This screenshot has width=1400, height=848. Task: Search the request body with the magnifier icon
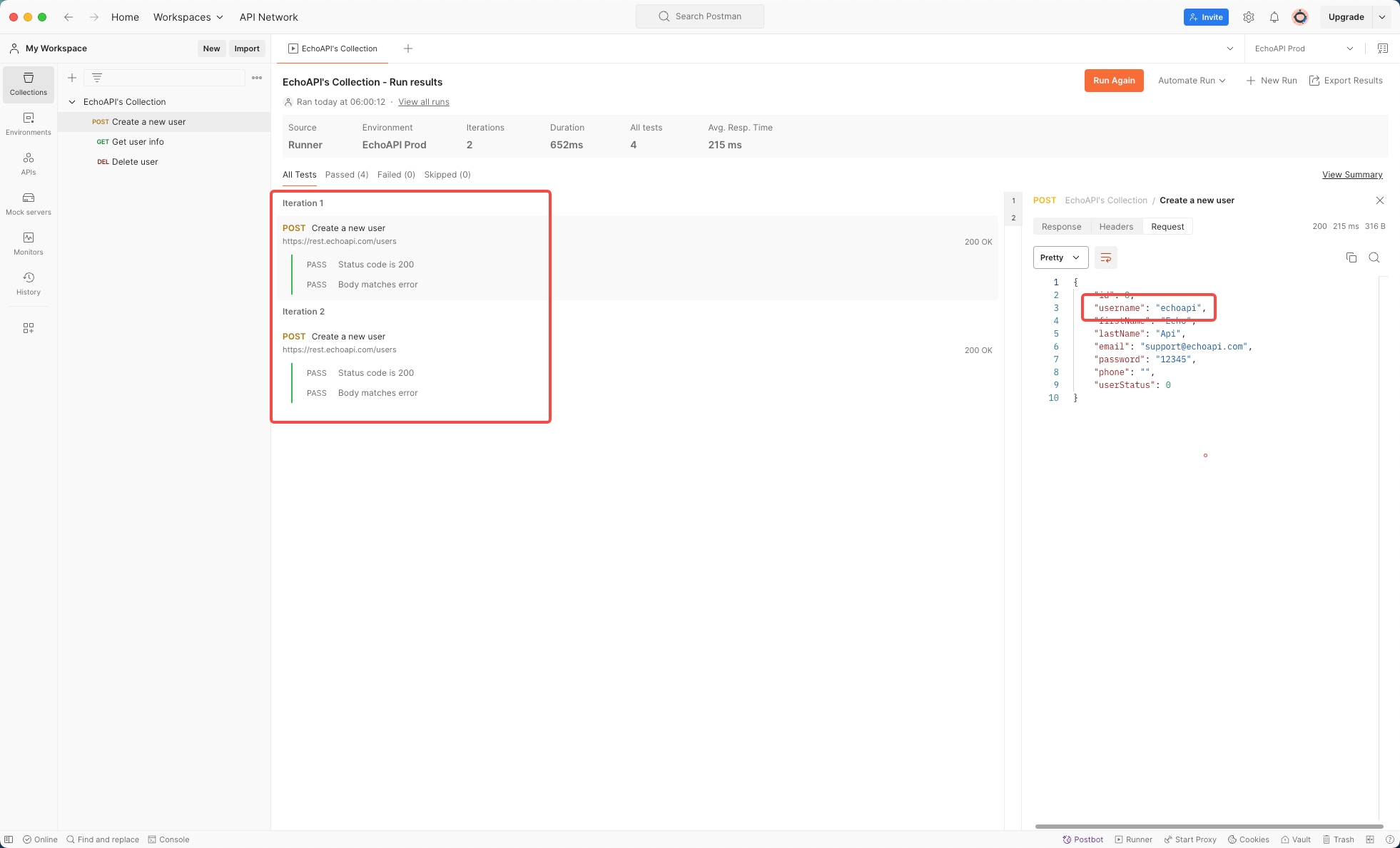1374,257
